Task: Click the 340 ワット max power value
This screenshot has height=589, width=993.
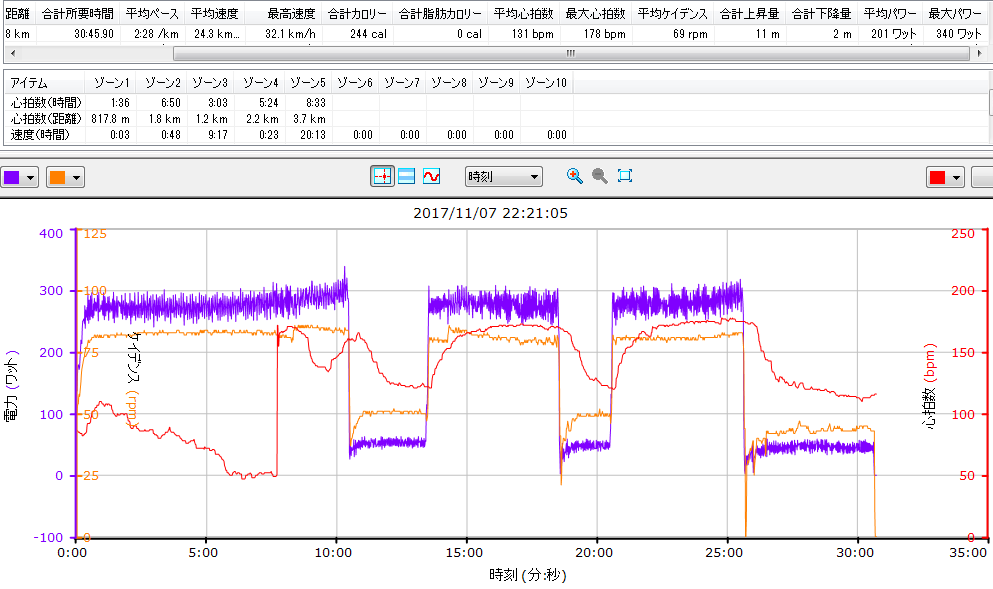Action: click(x=959, y=34)
